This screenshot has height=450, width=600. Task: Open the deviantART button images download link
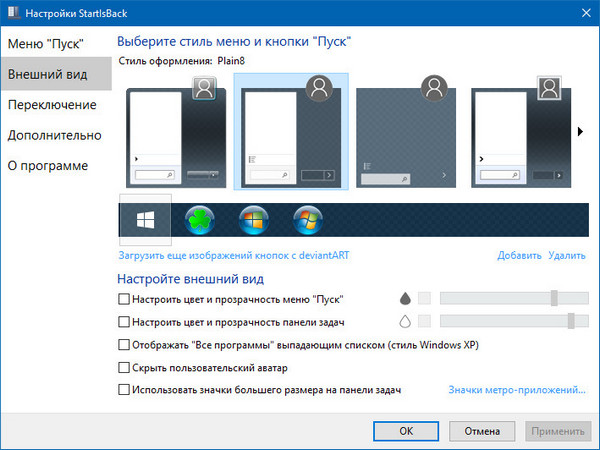pos(234,255)
